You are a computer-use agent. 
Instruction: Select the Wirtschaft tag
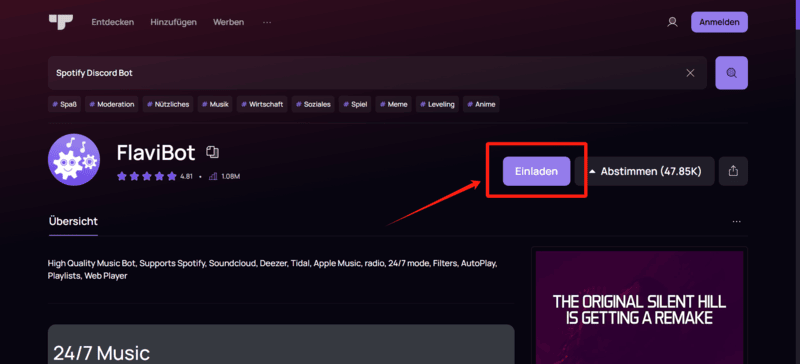262,104
